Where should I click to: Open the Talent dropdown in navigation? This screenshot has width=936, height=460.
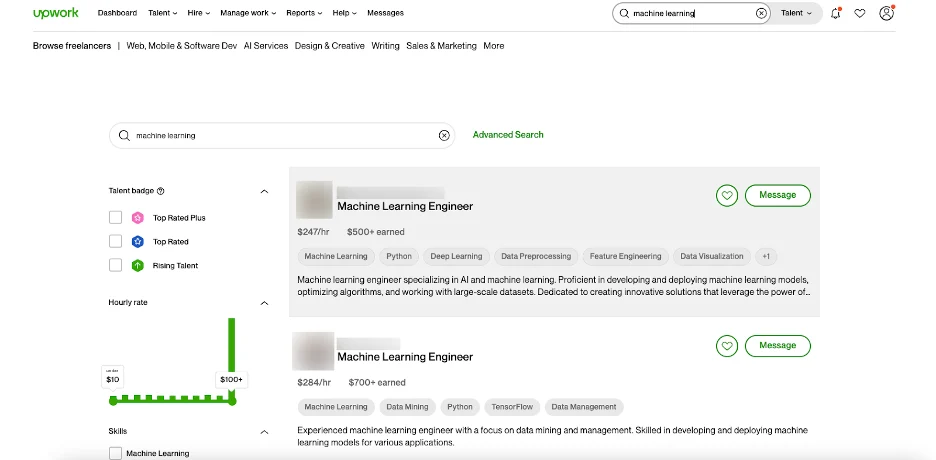[162, 13]
